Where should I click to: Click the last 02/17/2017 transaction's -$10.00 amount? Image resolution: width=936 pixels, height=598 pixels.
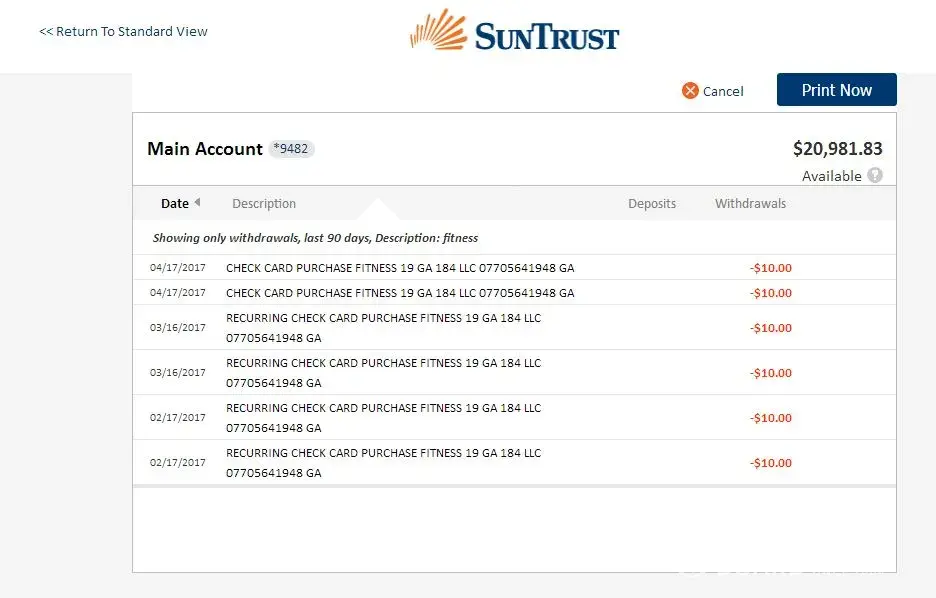pyautogui.click(x=771, y=463)
